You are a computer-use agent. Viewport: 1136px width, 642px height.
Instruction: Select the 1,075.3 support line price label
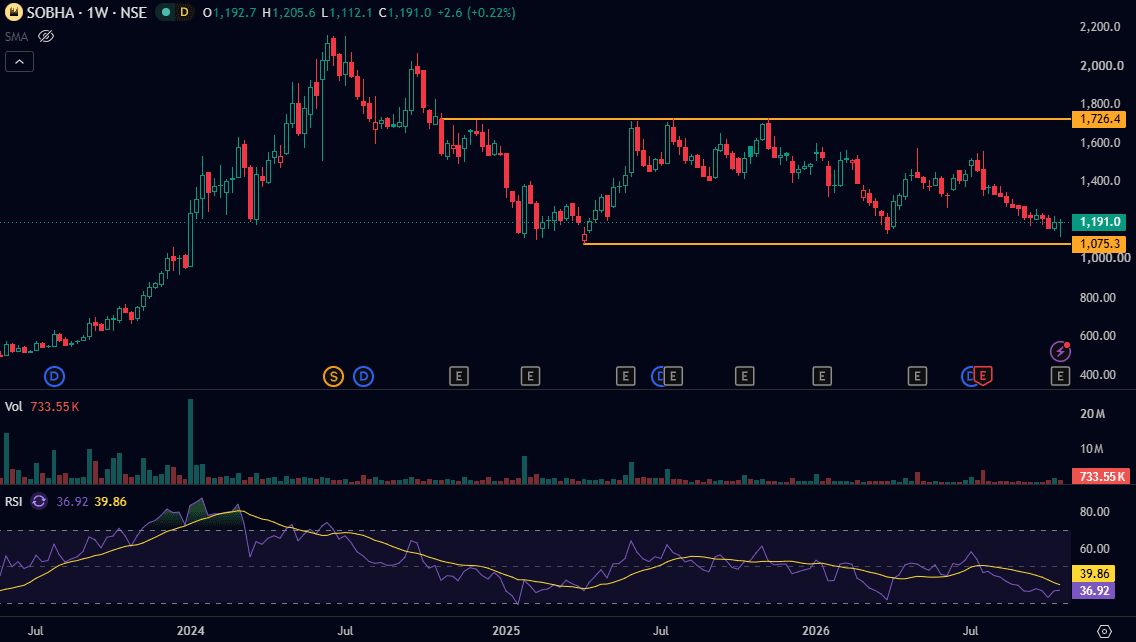click(x=1099, y=244)
